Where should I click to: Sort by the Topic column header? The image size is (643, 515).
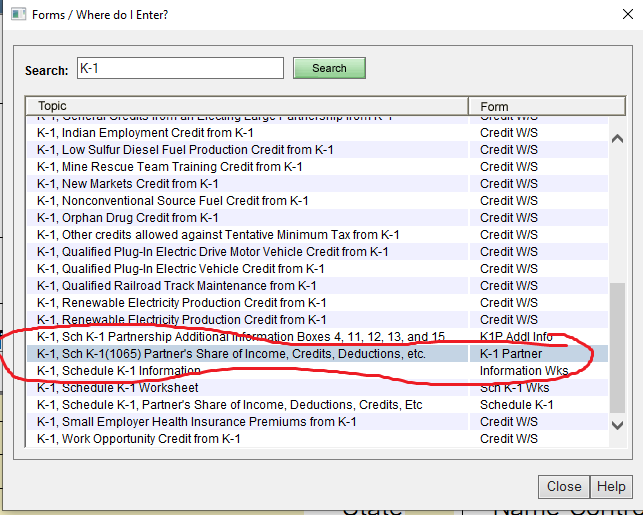pyautogui.click(x=247, y=106)
